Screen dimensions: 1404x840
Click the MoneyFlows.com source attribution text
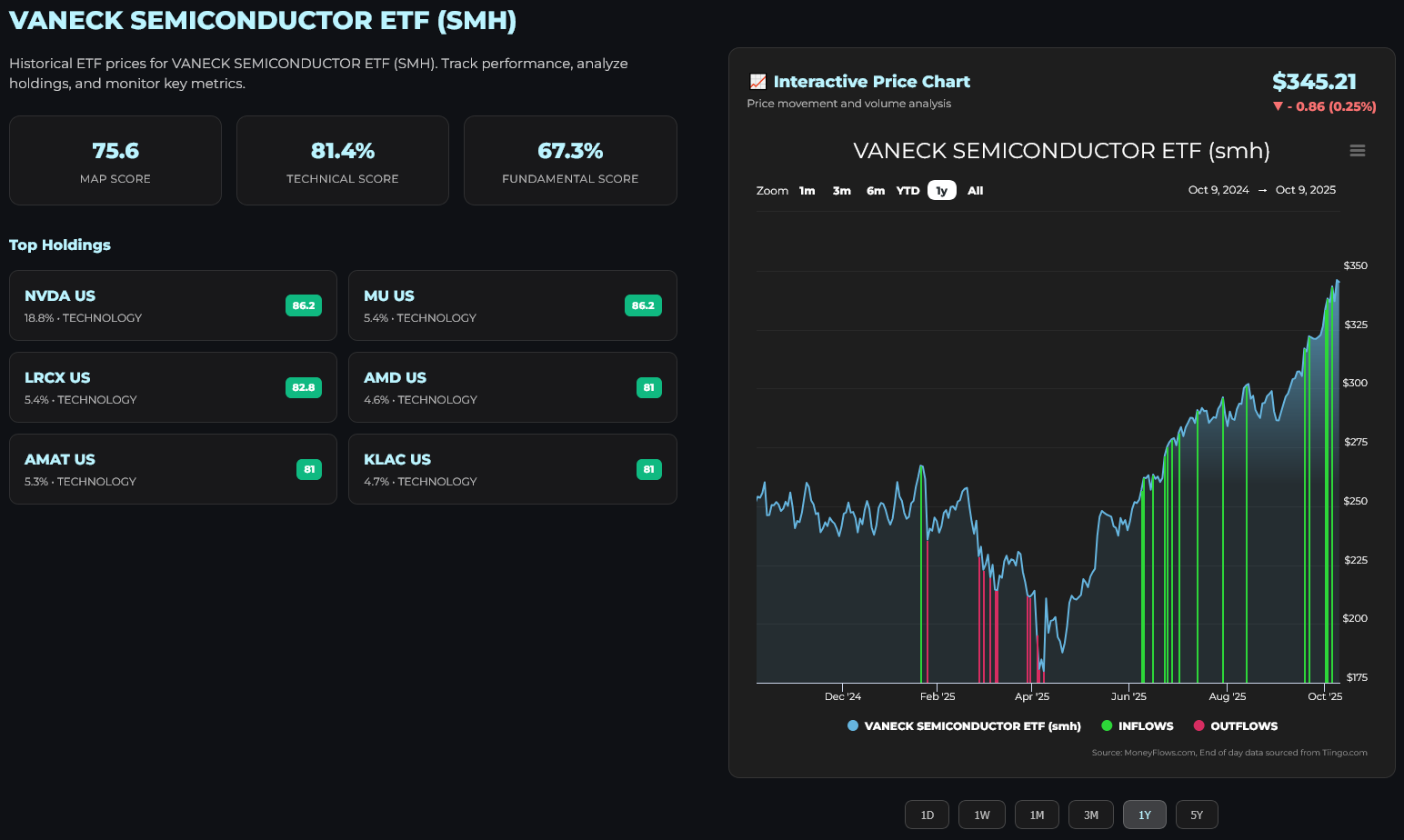1229,752
